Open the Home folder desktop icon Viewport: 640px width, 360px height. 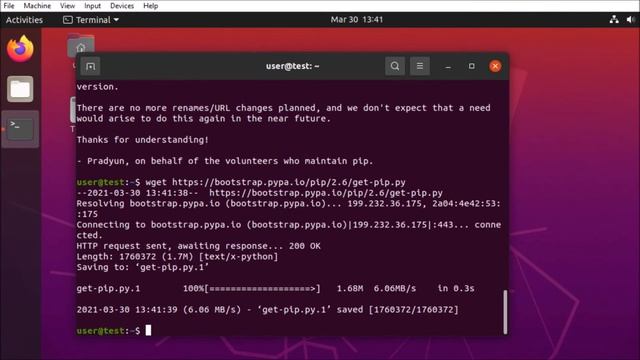pos(81,46)
